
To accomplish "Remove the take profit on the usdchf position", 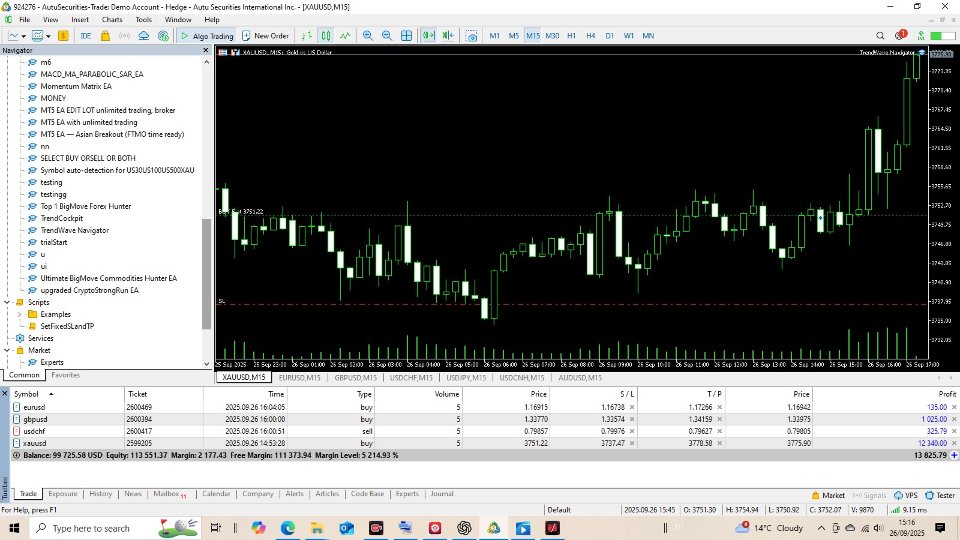I will click(719, 431).
